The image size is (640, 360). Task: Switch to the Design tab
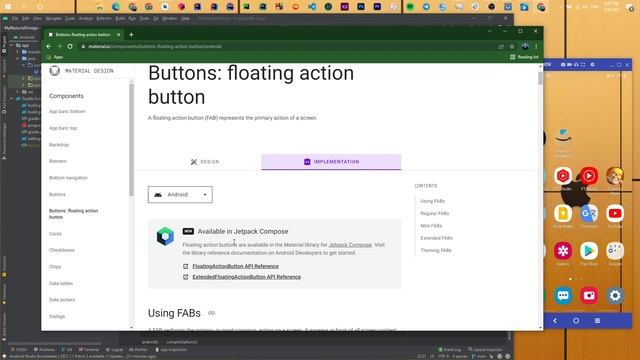pos(205,162)
